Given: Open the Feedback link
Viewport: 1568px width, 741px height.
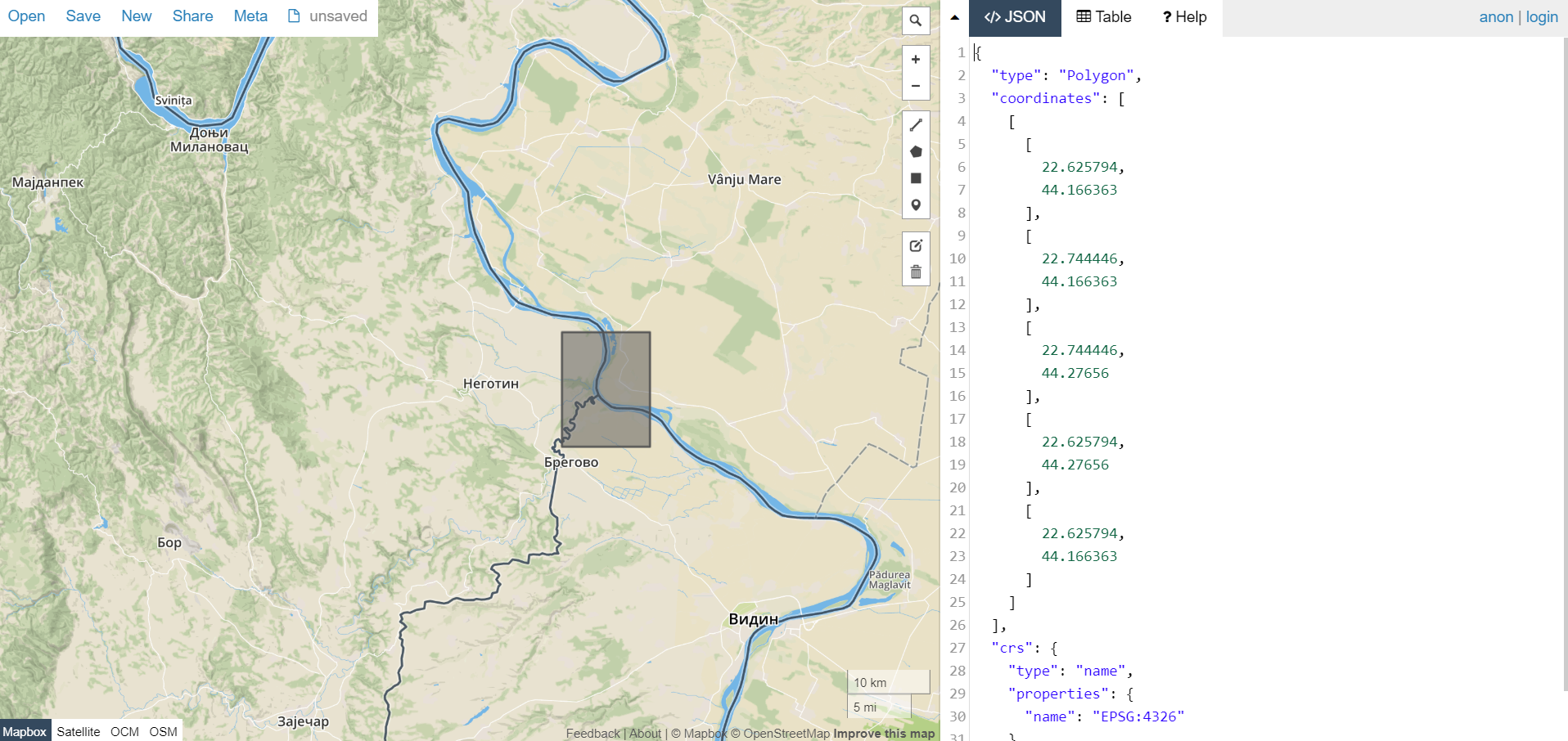Looking at the screenshot, I should point(593,734).
